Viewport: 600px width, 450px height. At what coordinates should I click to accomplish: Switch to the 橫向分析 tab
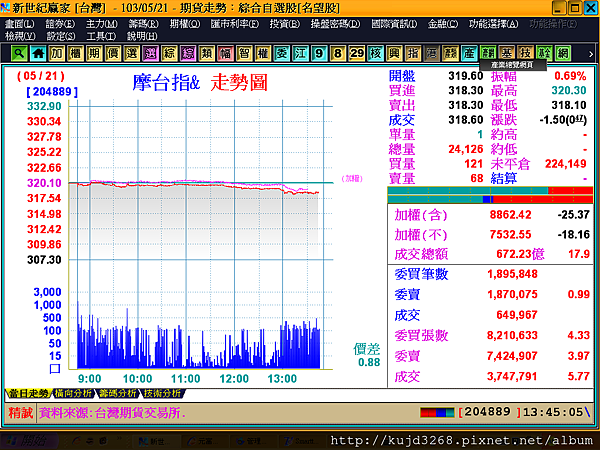73,393
